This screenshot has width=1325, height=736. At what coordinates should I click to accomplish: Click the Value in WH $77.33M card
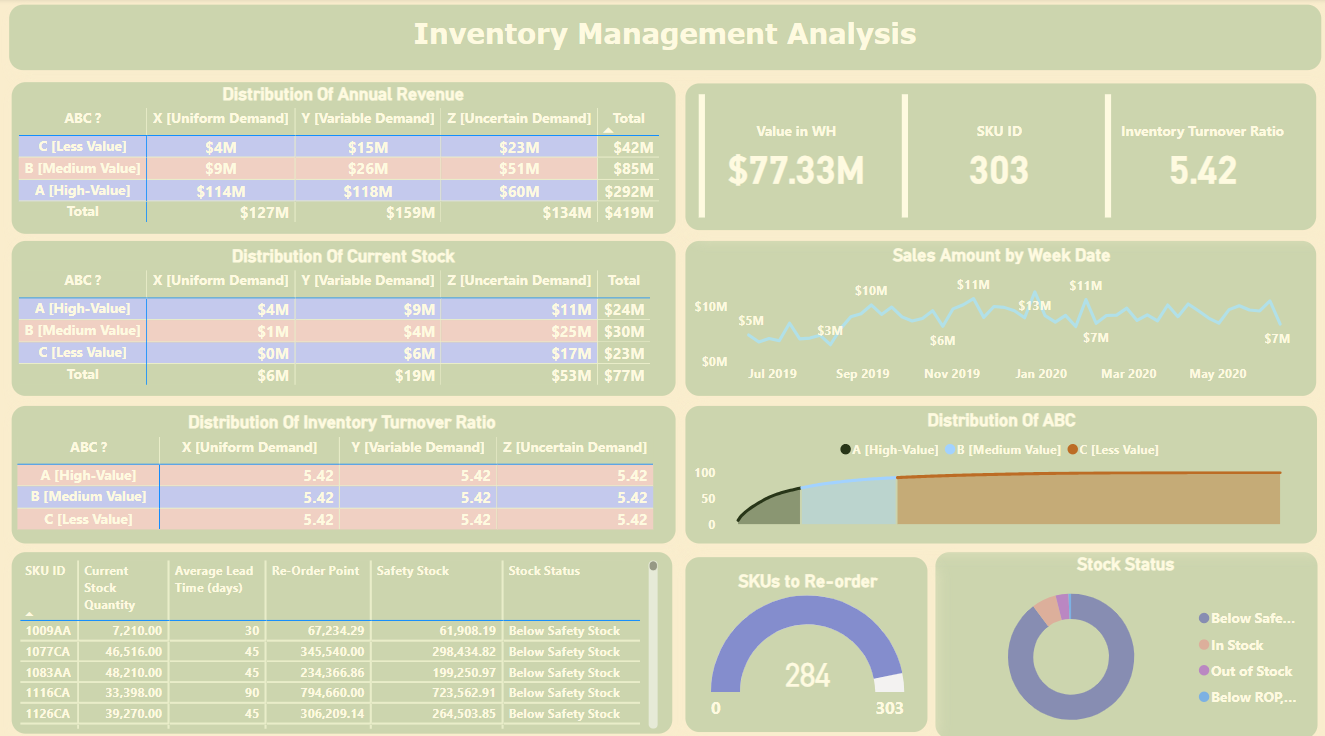click(x=796, y=156)
